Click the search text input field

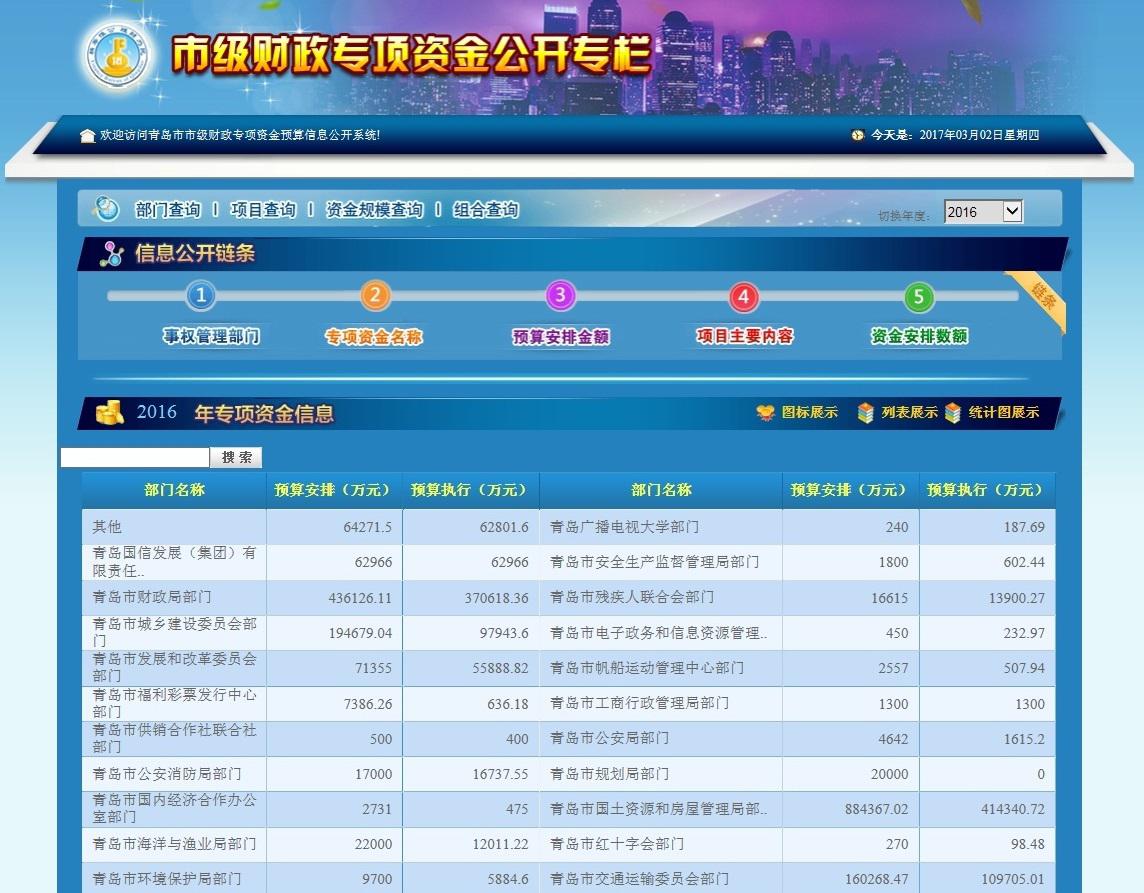pyautogui.click(x=135, y=458)
